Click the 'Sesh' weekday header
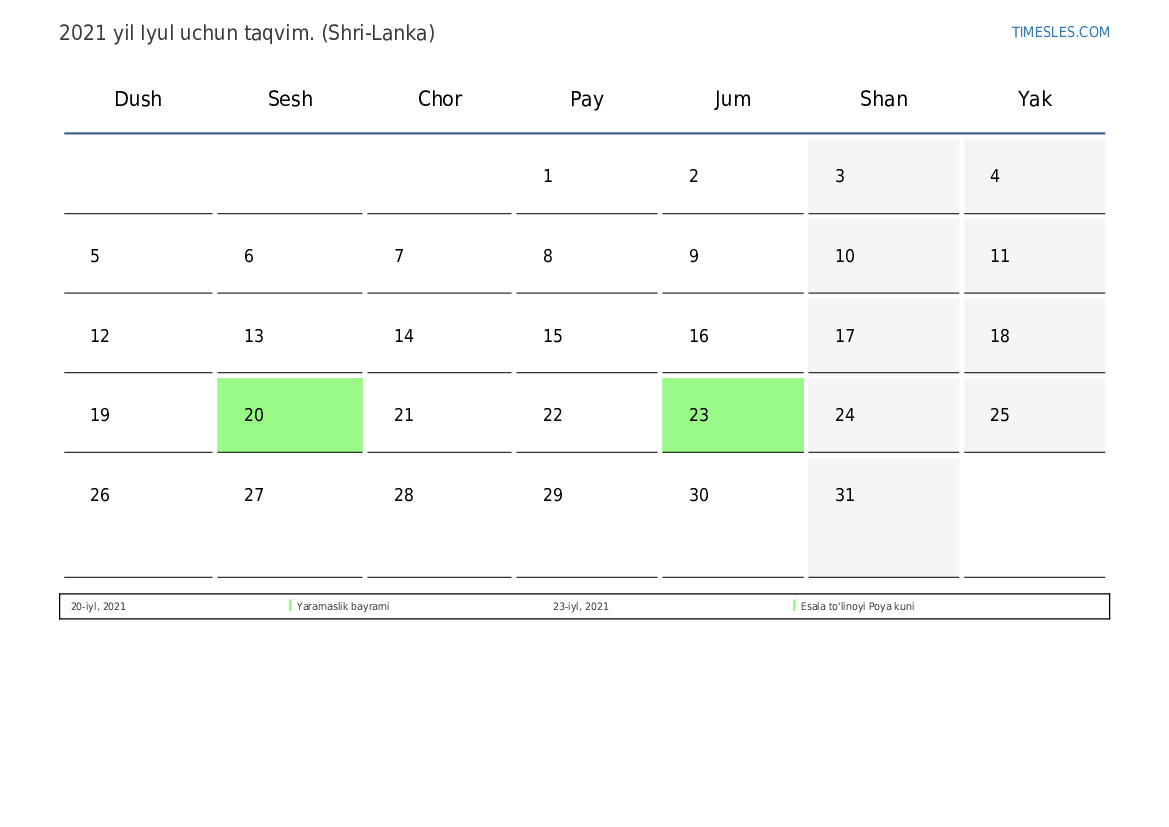1169x827 pixels. click(290, 98)
